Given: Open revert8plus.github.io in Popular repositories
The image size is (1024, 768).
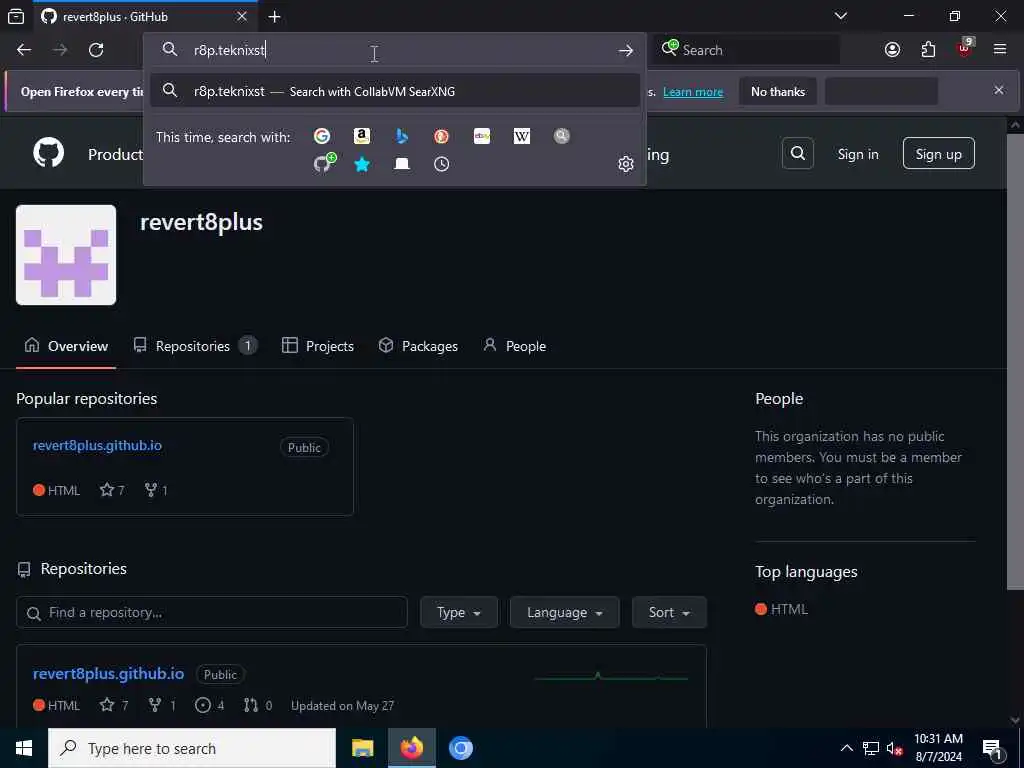Looking at the screenshot, I should 97,445.
